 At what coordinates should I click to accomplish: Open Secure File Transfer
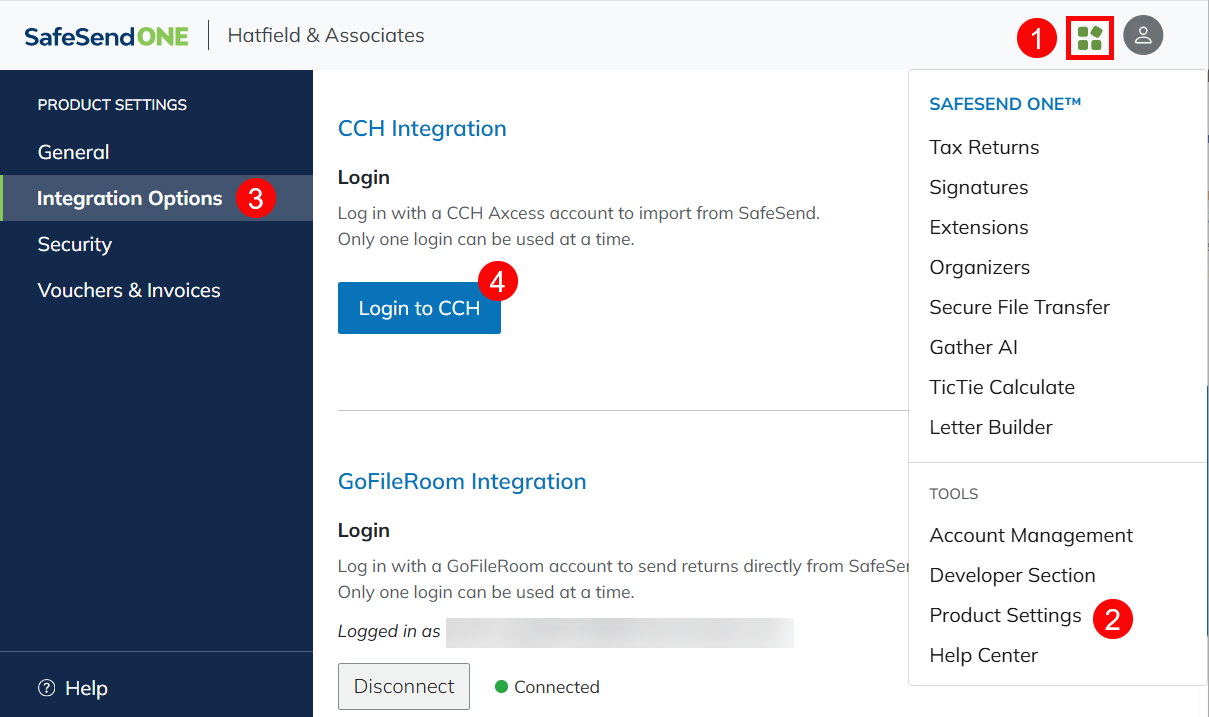1019,307
